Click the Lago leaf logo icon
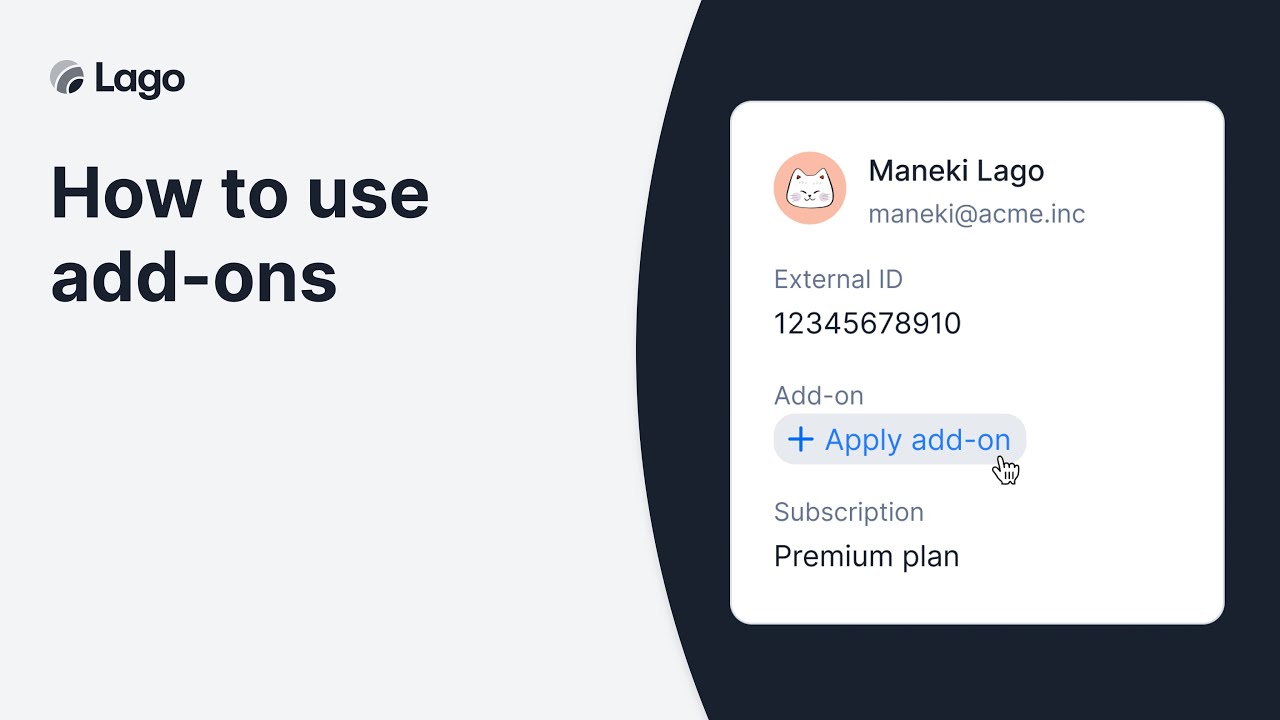The height and width of the screenshot is (720, 1280). pyautogui.click(x=67, y=78)
